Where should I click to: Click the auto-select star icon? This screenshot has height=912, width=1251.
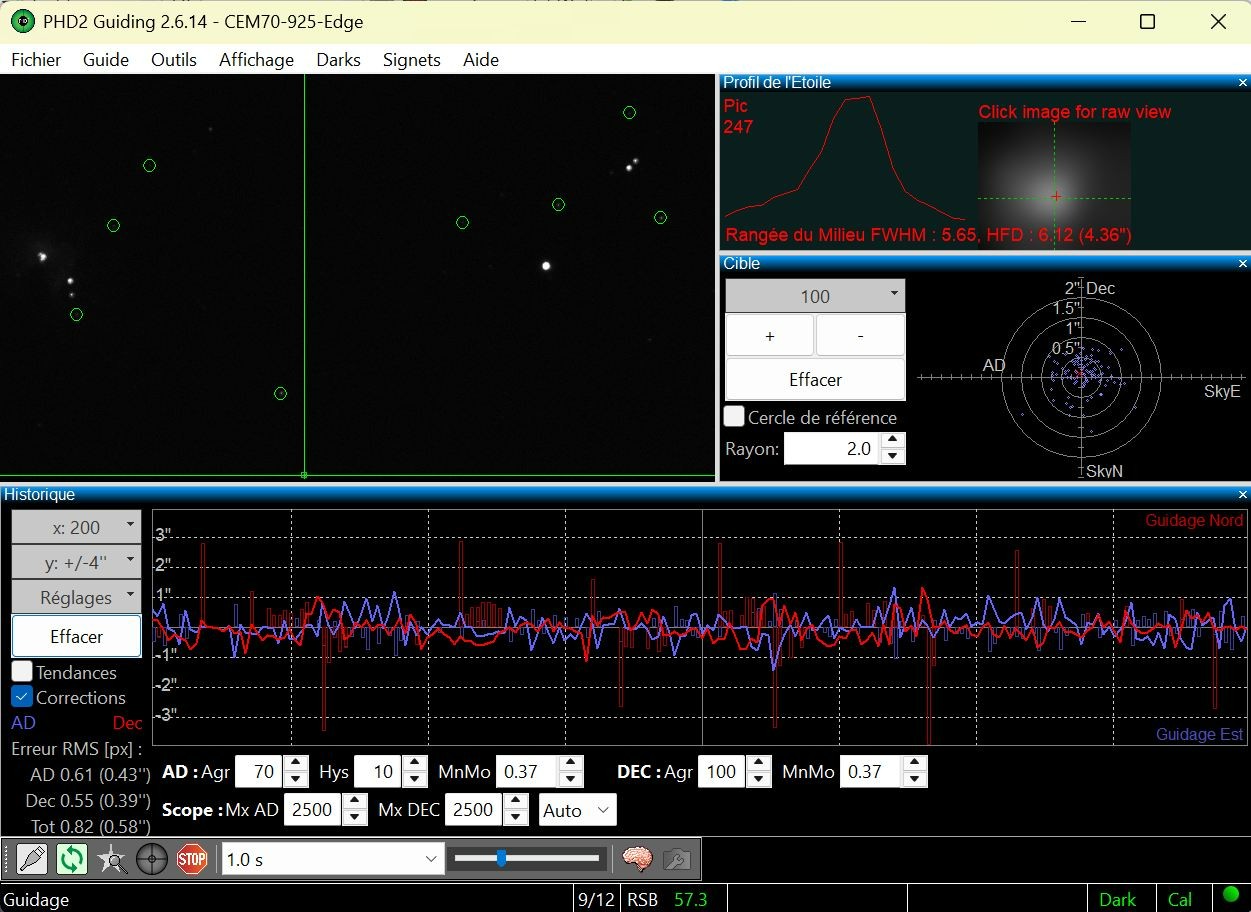[112, 859]
